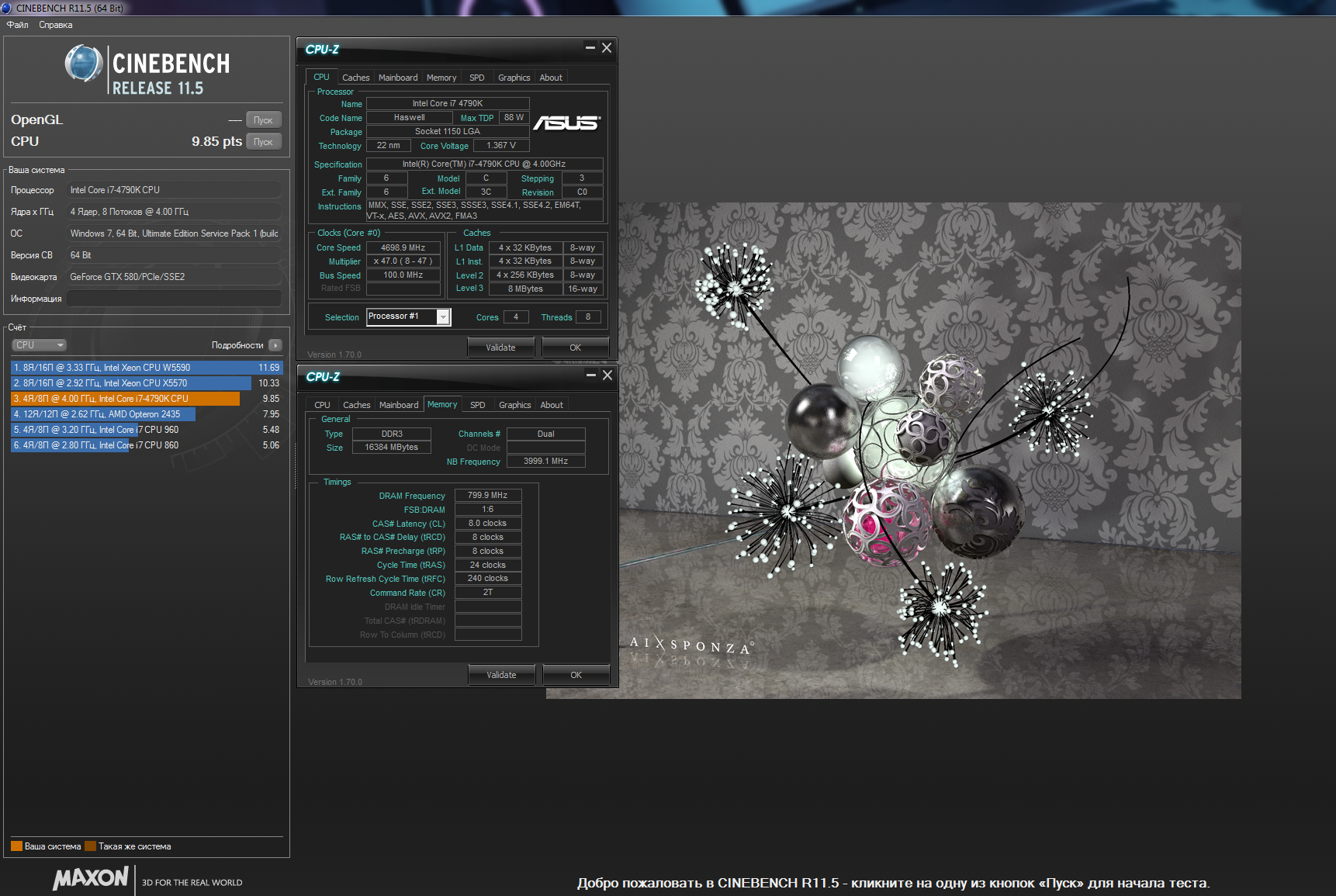The height and width of the screenshot is (896, 1336).
Task: Click the empty Информация input field
Action: (174, 299)
